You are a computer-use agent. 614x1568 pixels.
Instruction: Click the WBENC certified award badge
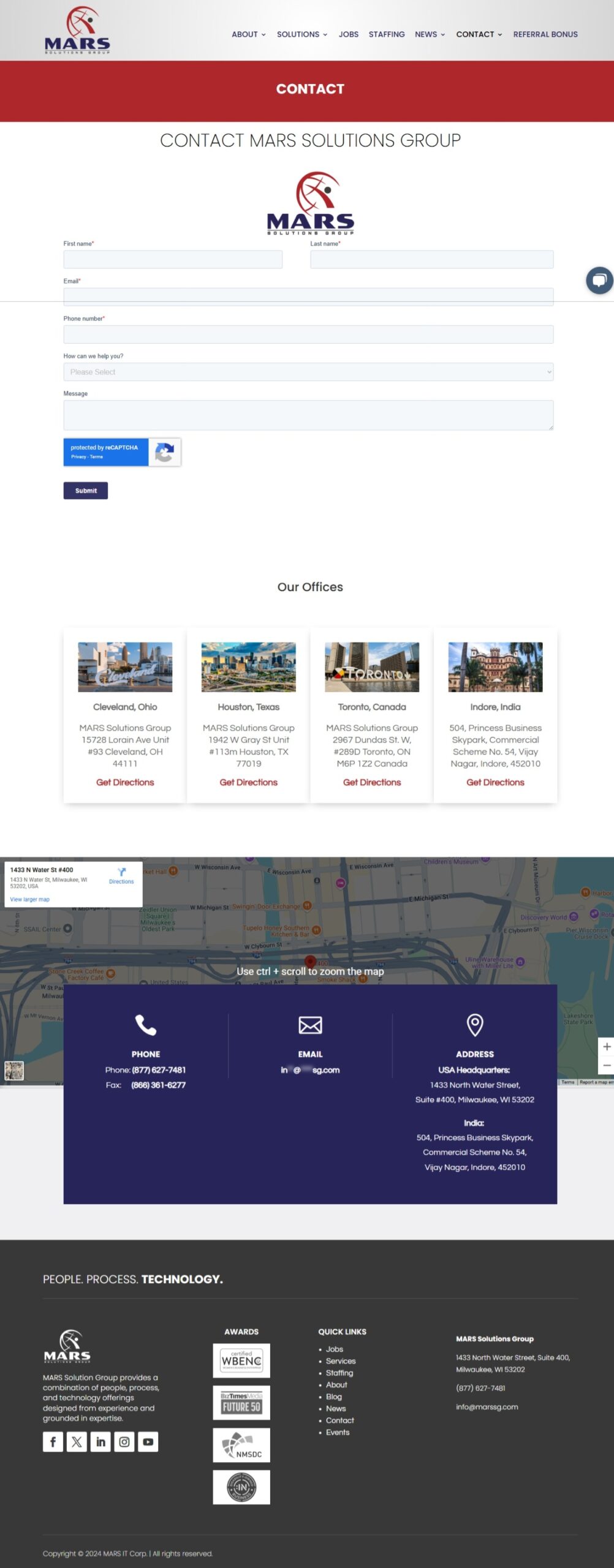241,1360
